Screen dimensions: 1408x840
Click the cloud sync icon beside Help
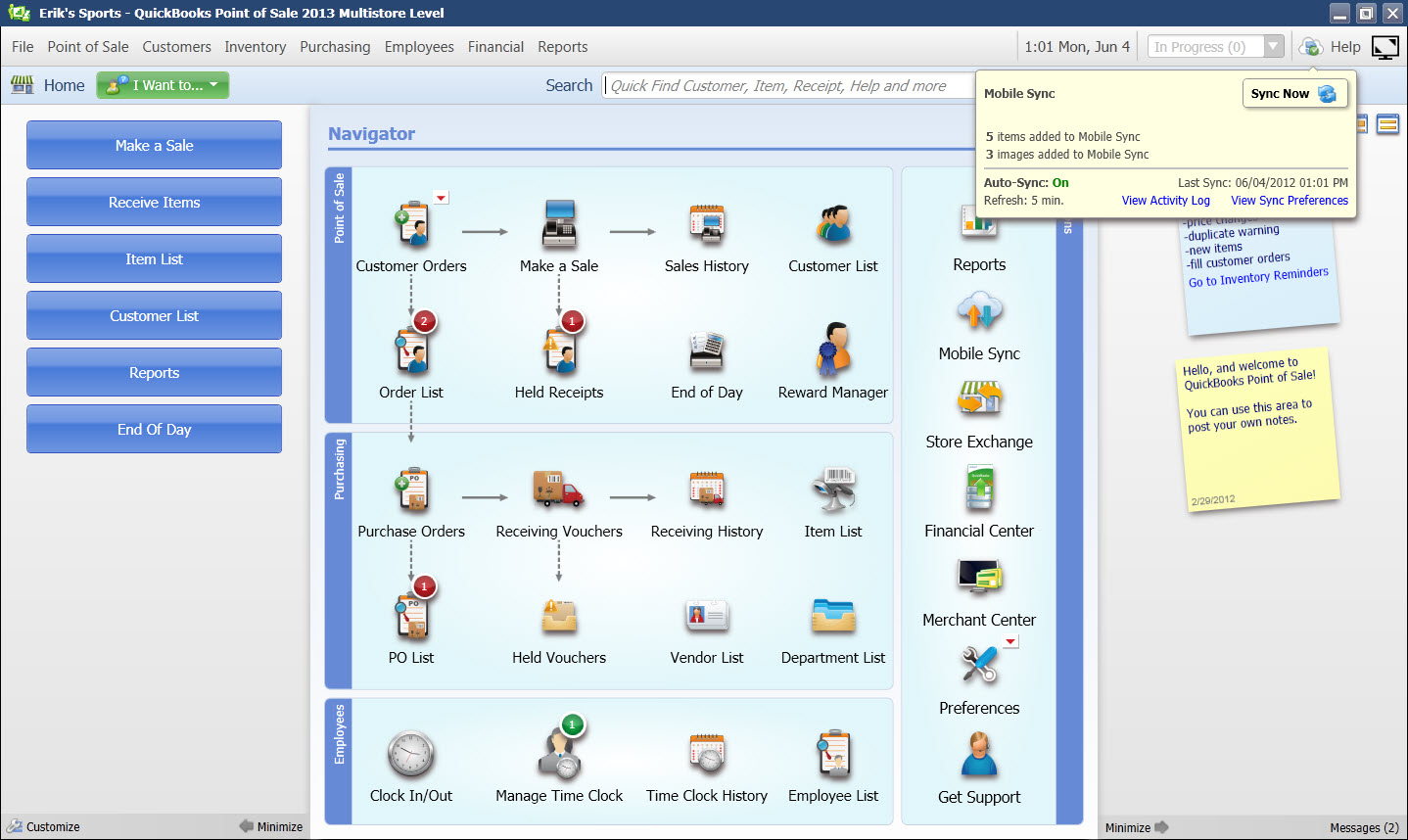1311,47
